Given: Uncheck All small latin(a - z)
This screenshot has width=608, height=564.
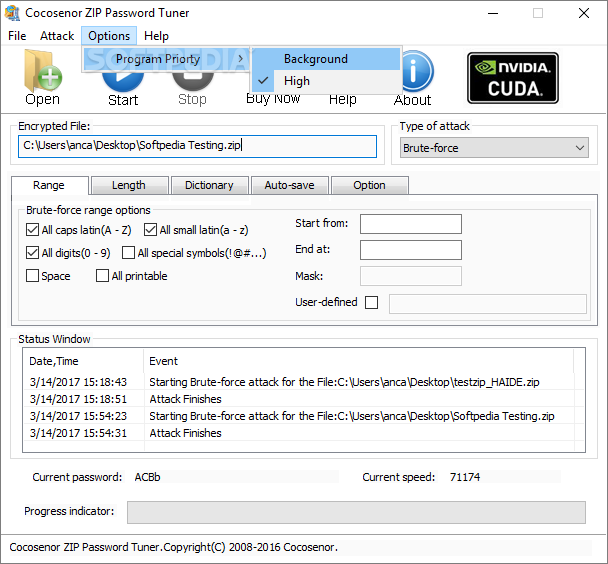Looking at the screenshot, I should (x=150, y=230).
